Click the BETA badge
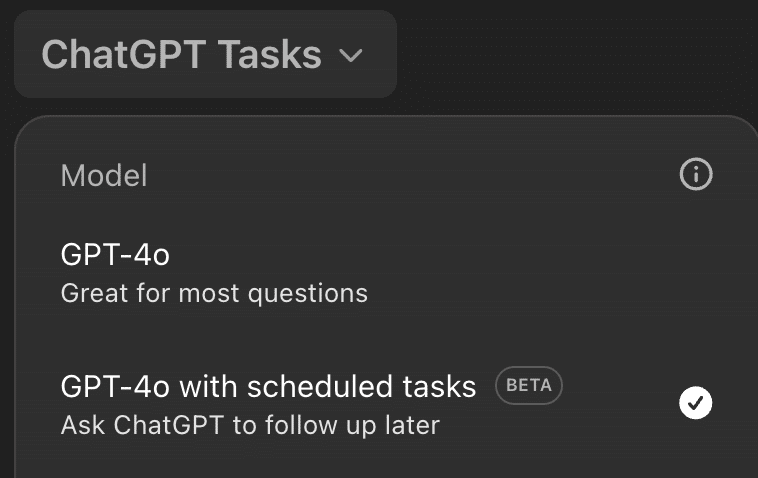Viewport: 758px width, 478px height. (x=529, y=385)
